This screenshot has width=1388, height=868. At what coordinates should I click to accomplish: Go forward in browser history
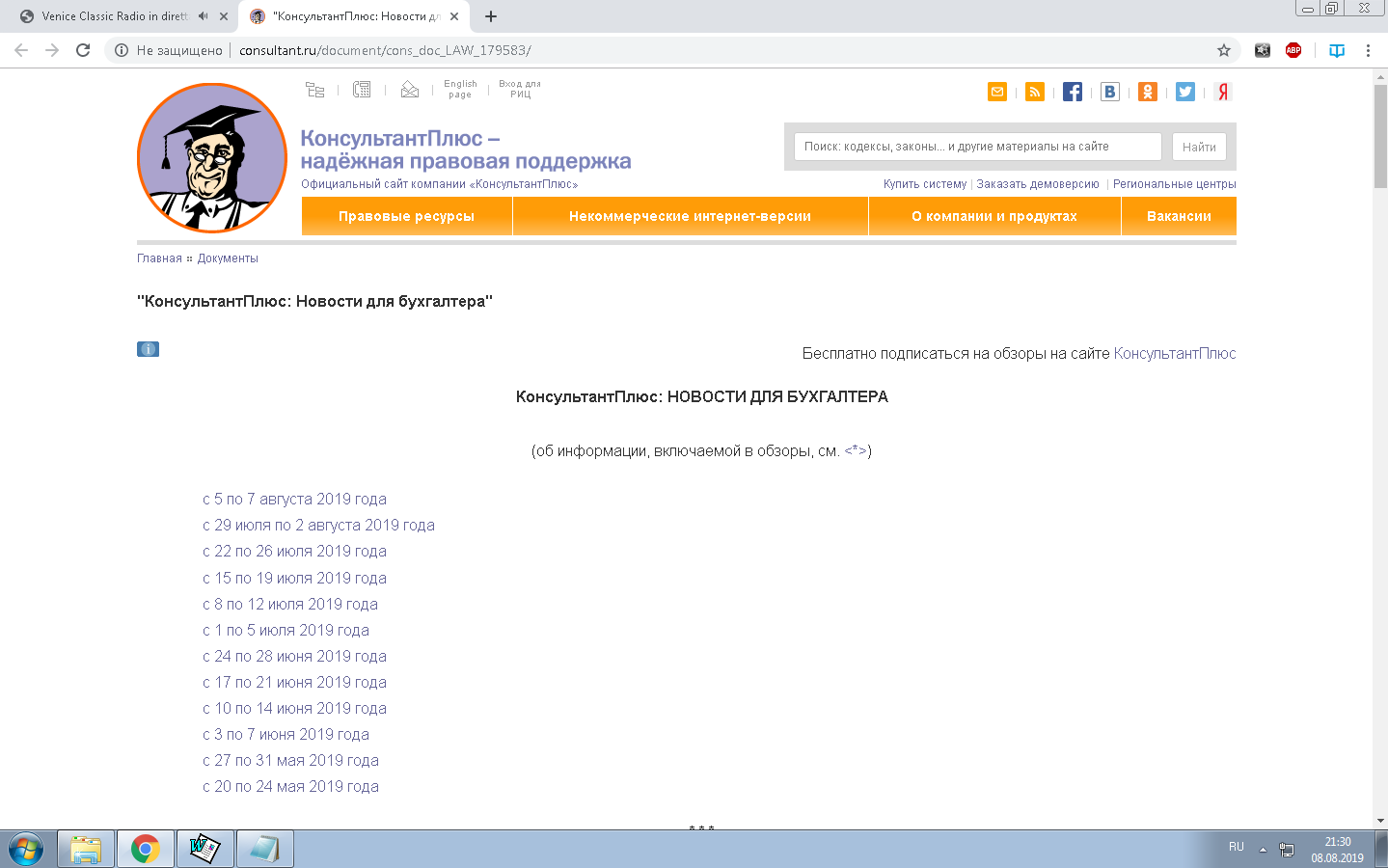[x=52, y=50]
